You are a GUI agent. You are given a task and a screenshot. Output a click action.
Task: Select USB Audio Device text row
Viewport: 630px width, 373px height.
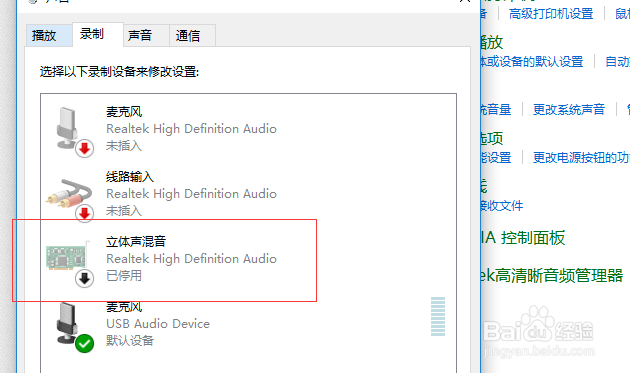(158, 324)
